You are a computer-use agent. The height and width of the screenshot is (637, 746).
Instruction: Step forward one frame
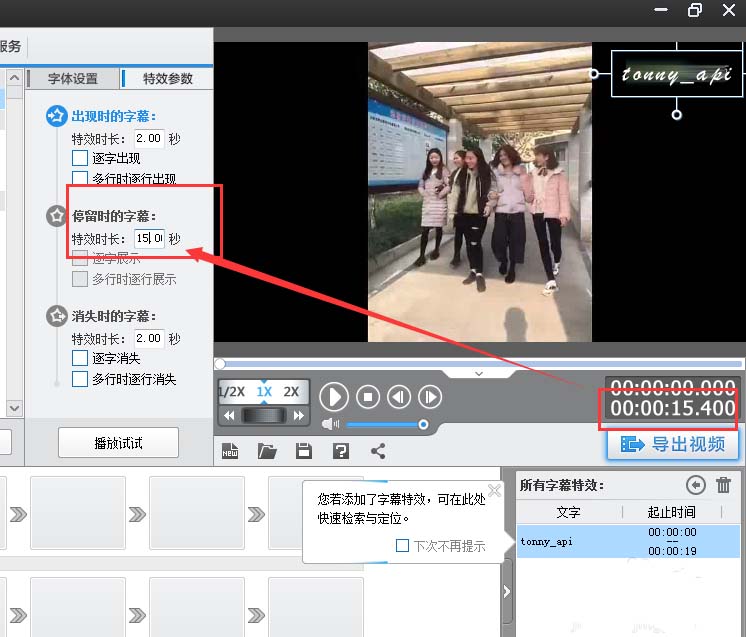coord(430,397)
